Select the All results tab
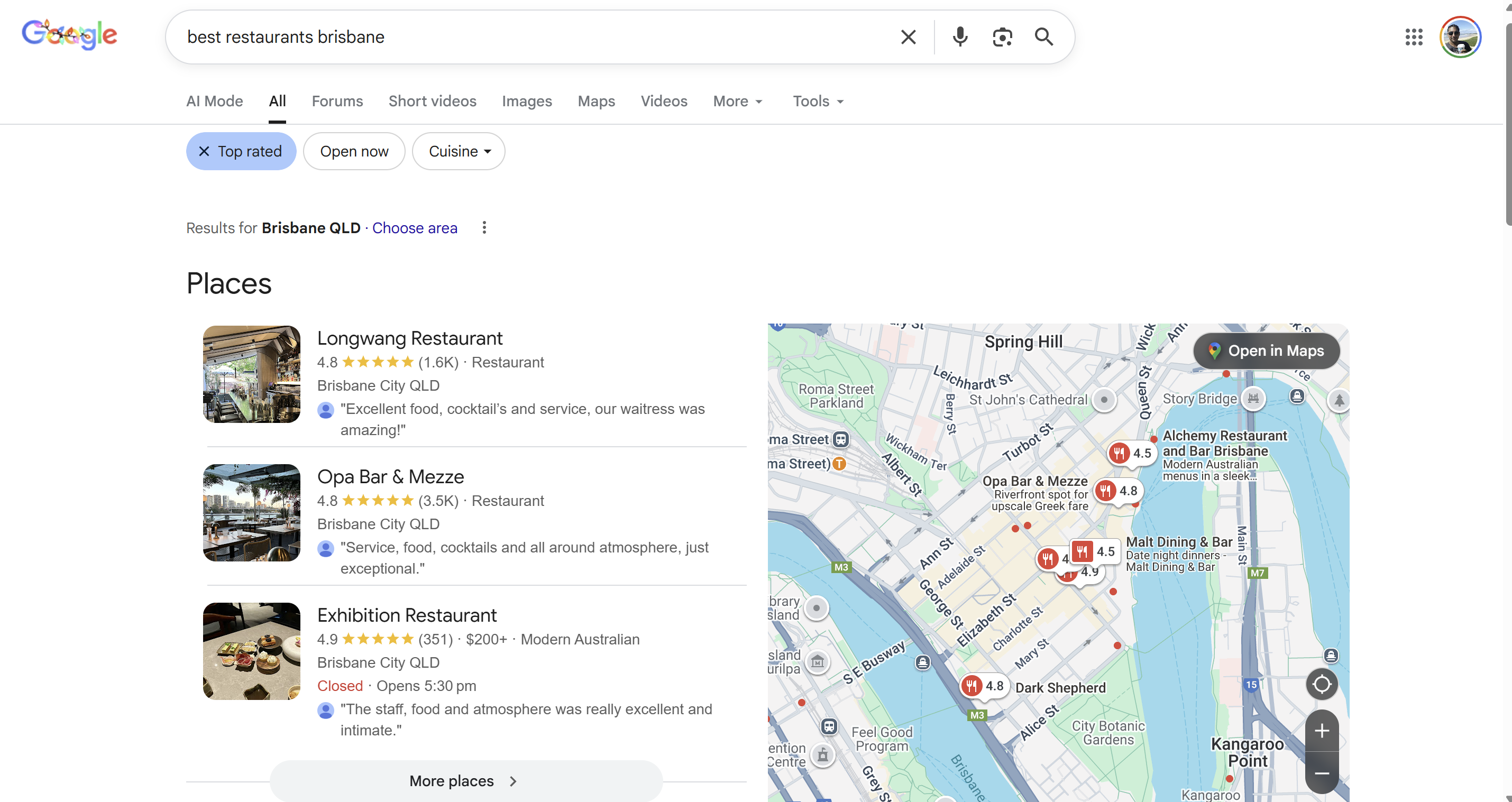The height and width of the screenshot is (802, 1512). [277, 101]
